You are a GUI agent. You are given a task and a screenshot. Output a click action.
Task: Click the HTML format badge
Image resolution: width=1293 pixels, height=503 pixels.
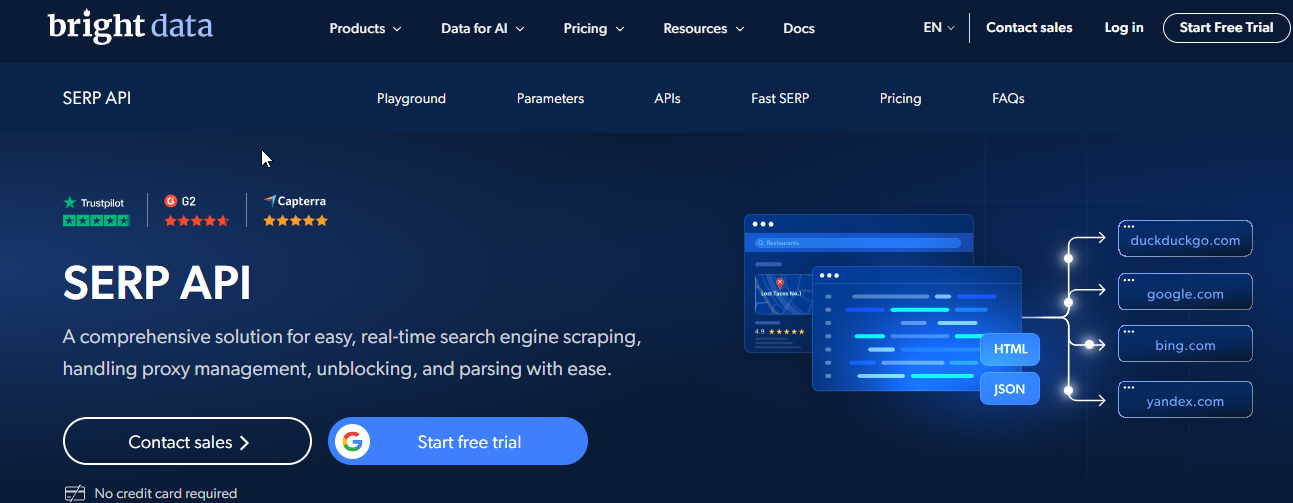click(x=1010, y=350)
